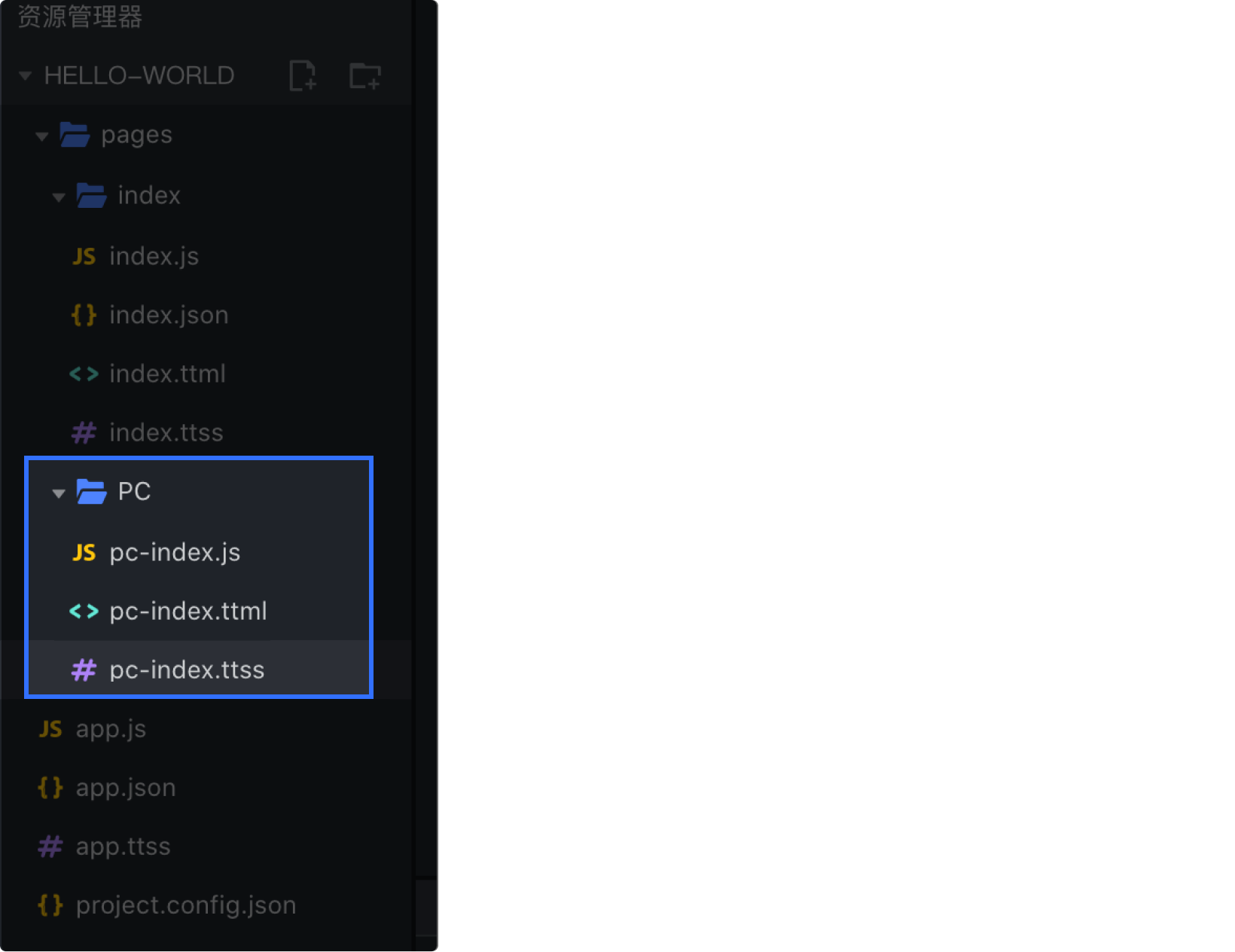Open the pc-index.ttss file
This screenshot has height=952, width=1235.
coord(186,670)
